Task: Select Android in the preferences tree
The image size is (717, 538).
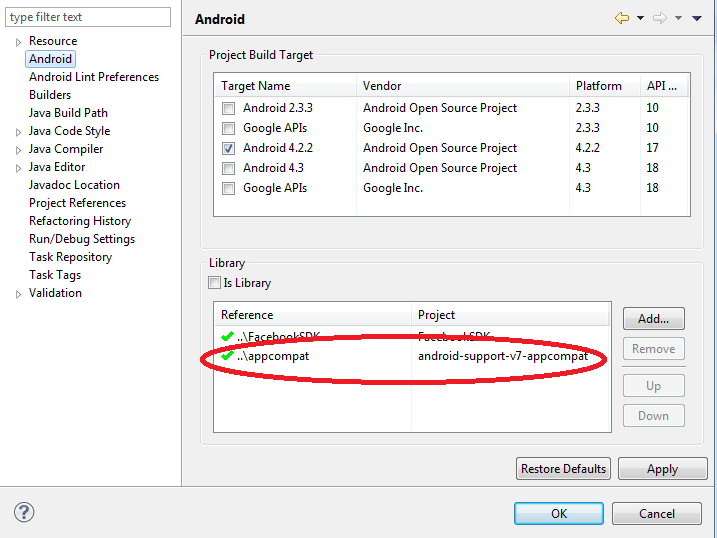Action: 50,59
